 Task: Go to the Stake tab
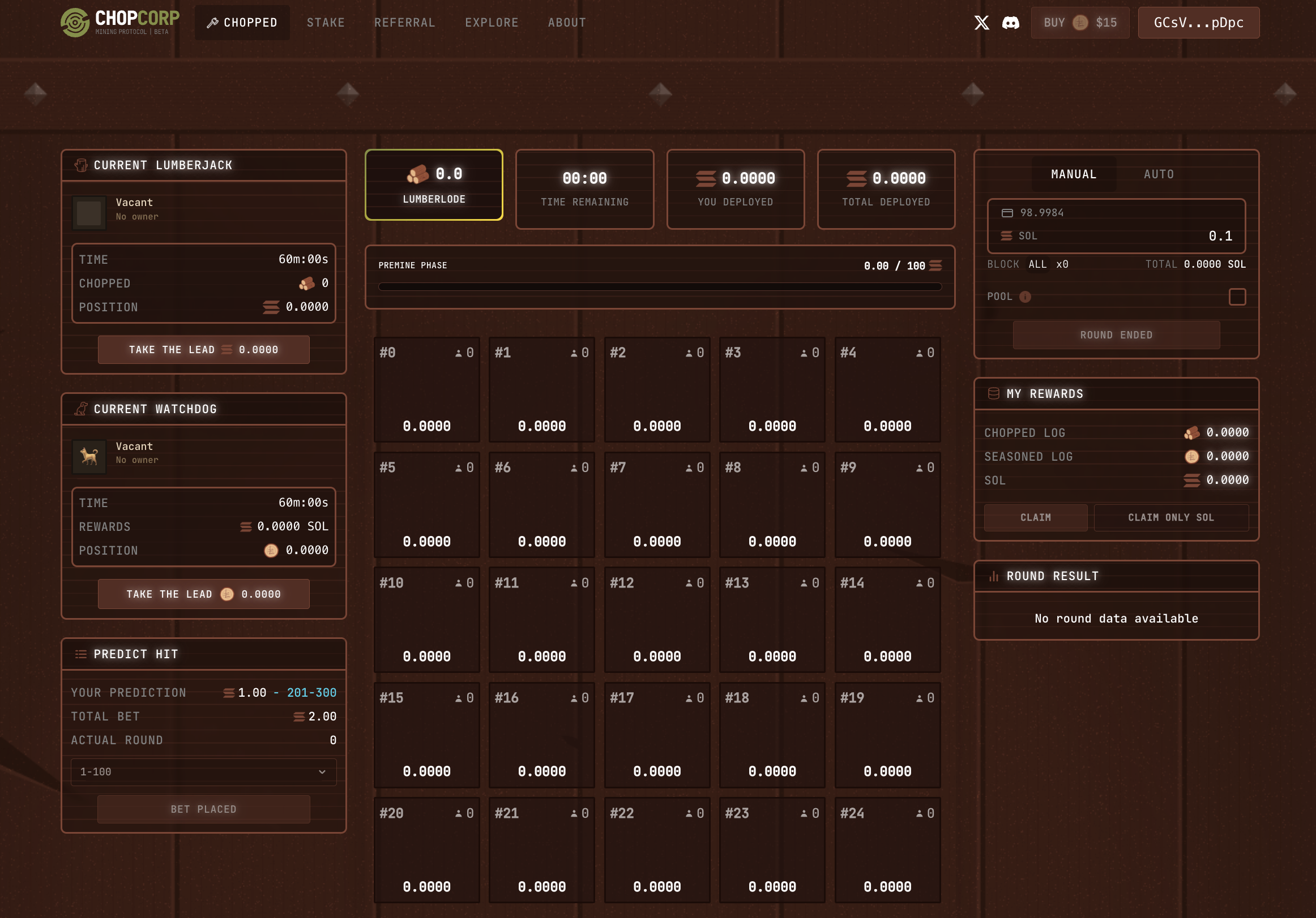(326, 23)
